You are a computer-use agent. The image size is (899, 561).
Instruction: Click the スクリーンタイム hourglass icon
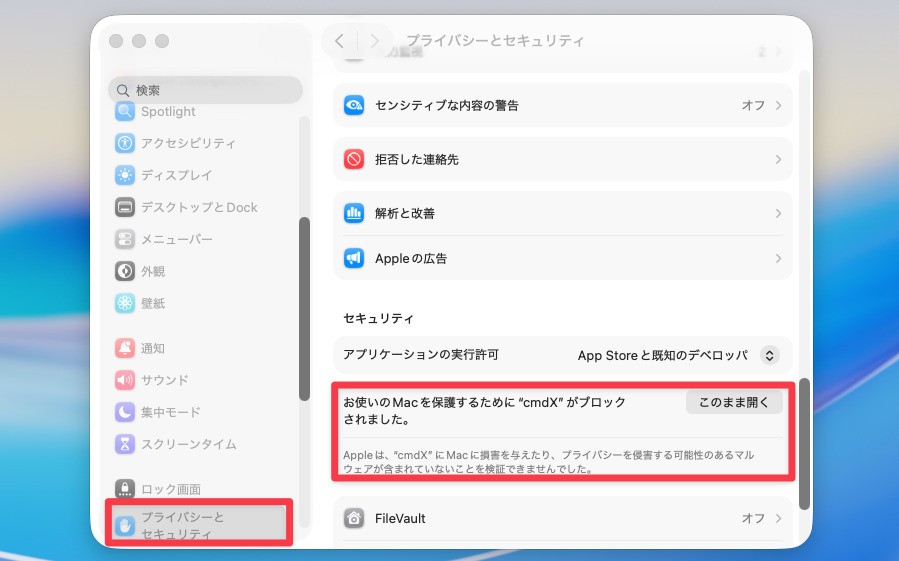pos(124,444)
